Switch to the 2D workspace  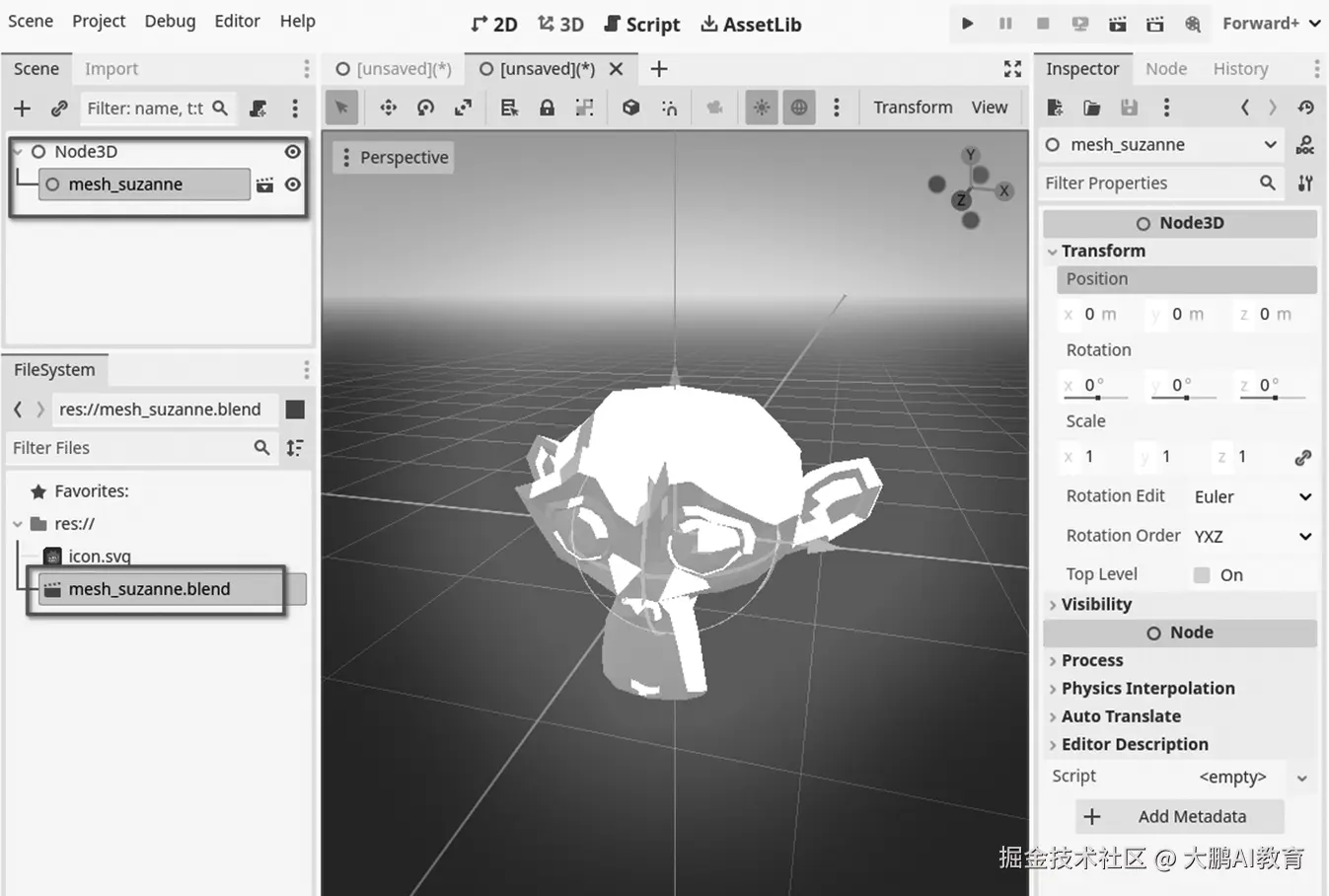point(493,24)
